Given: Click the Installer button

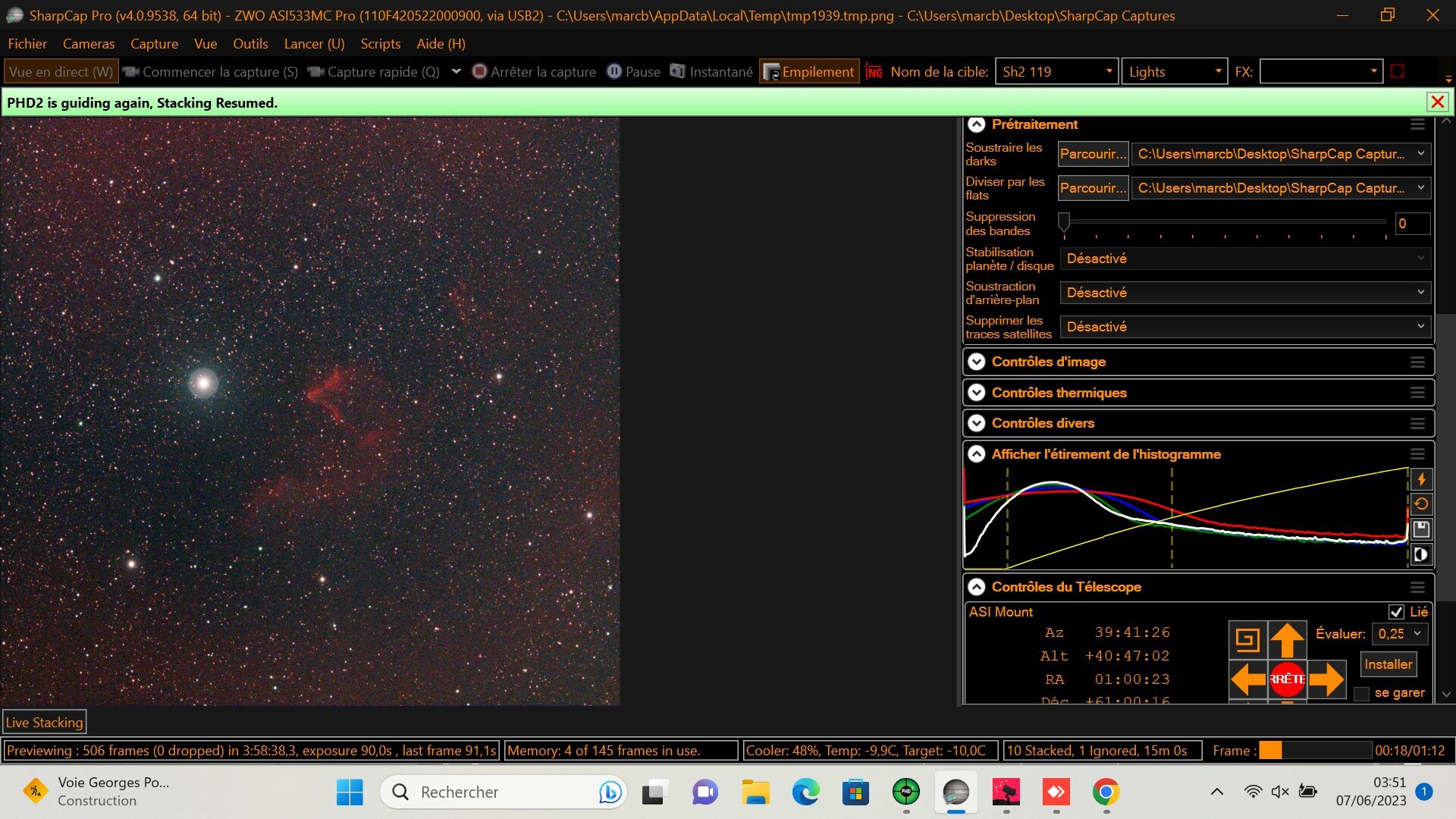Looking at the screenshot, I should tap(1388, 664).
